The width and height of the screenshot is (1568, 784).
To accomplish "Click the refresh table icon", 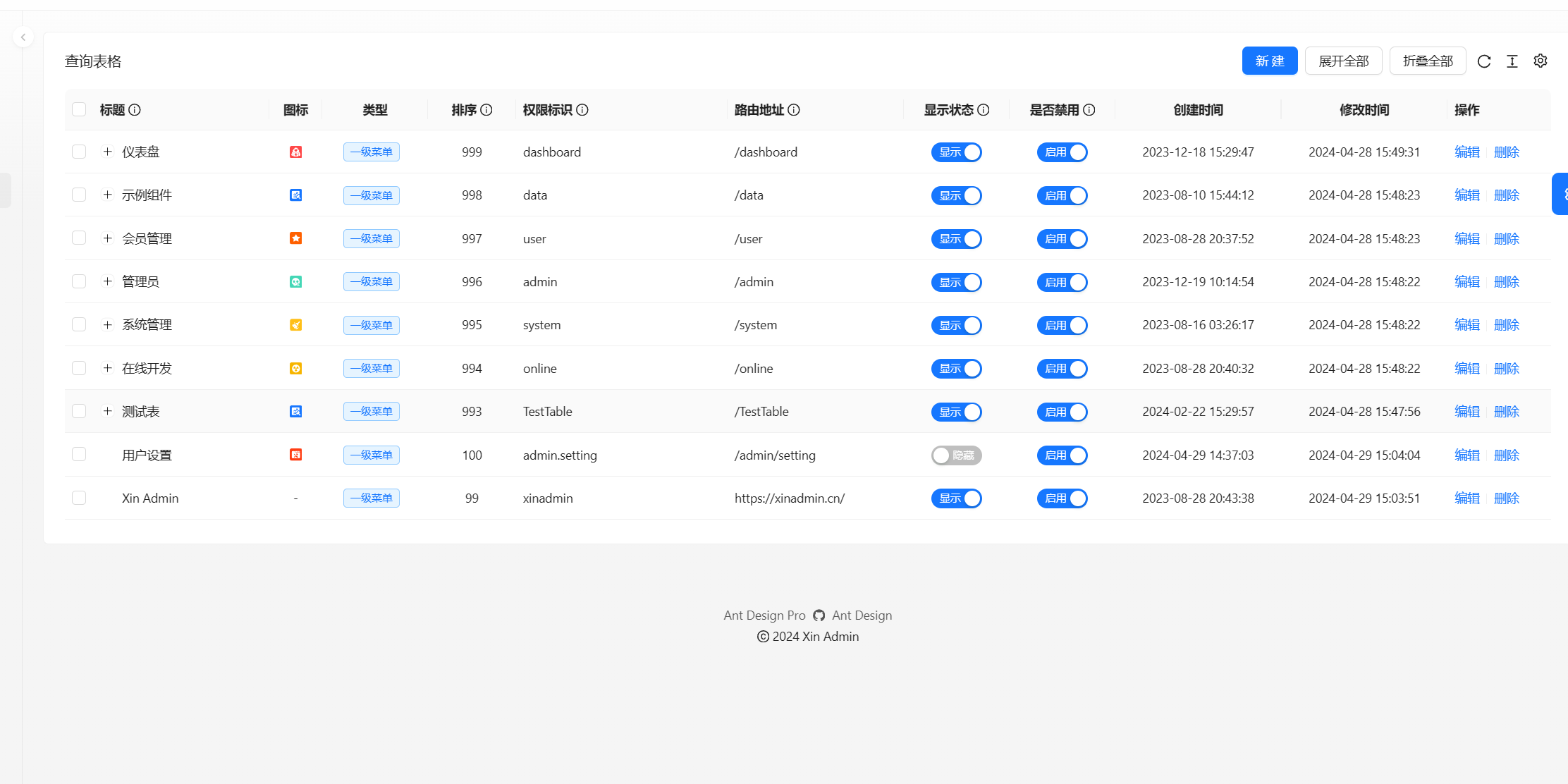I will point(1484,61).
